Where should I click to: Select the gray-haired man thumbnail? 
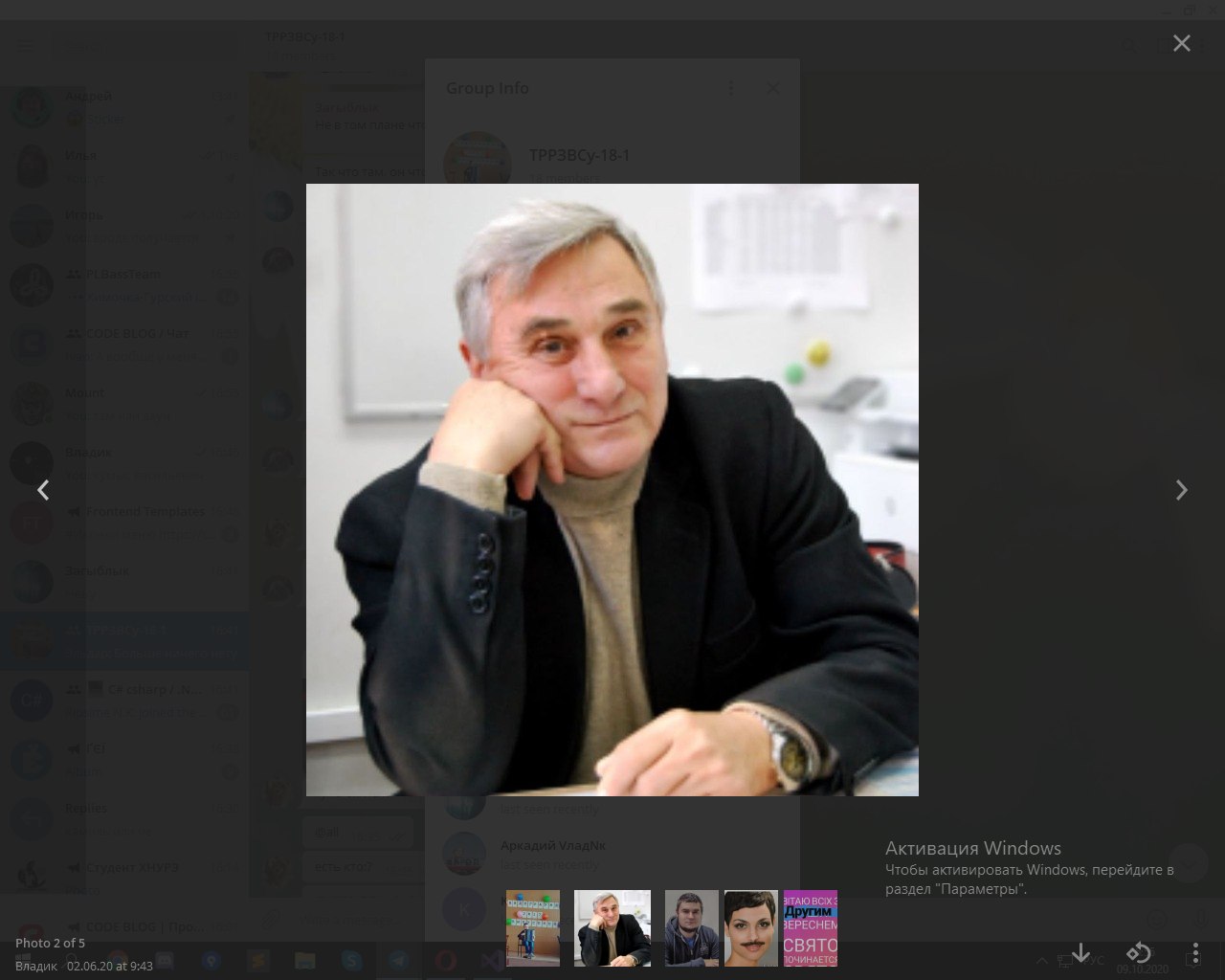pos(612,927)
